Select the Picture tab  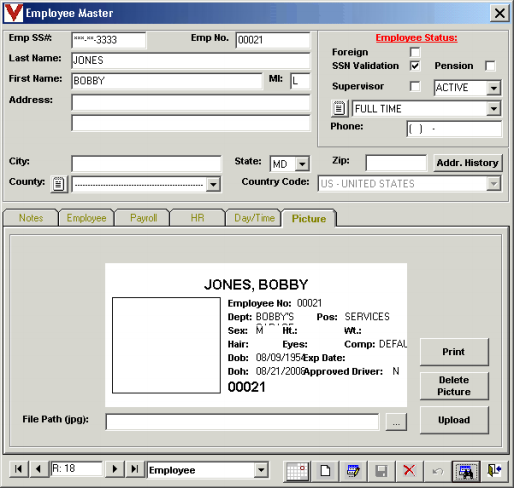[x=309, y=219]
